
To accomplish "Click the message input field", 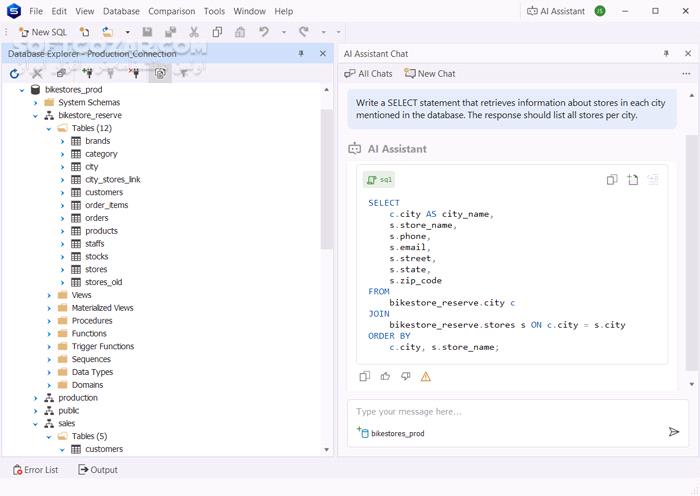I will (518, 412).
